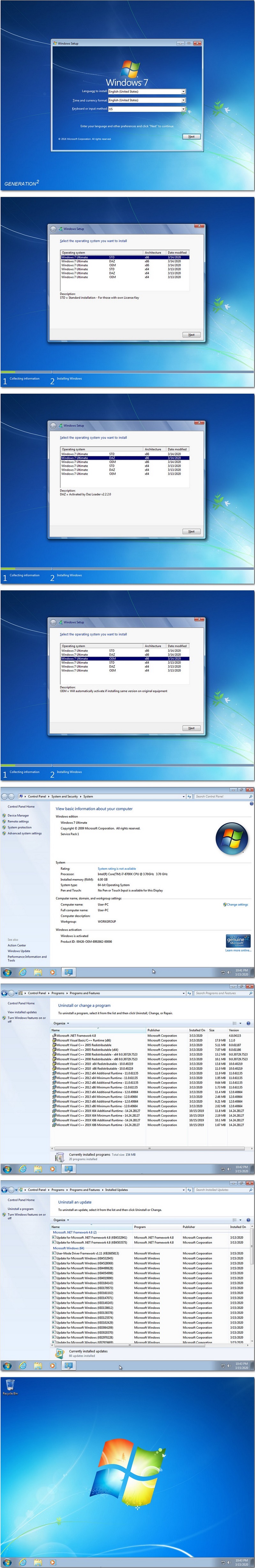Select the highlighted DAZ x86 Windows 7 Ultimate row
Image resolution: width=255 pixels, height=1568 pixels.
[125, 458]
